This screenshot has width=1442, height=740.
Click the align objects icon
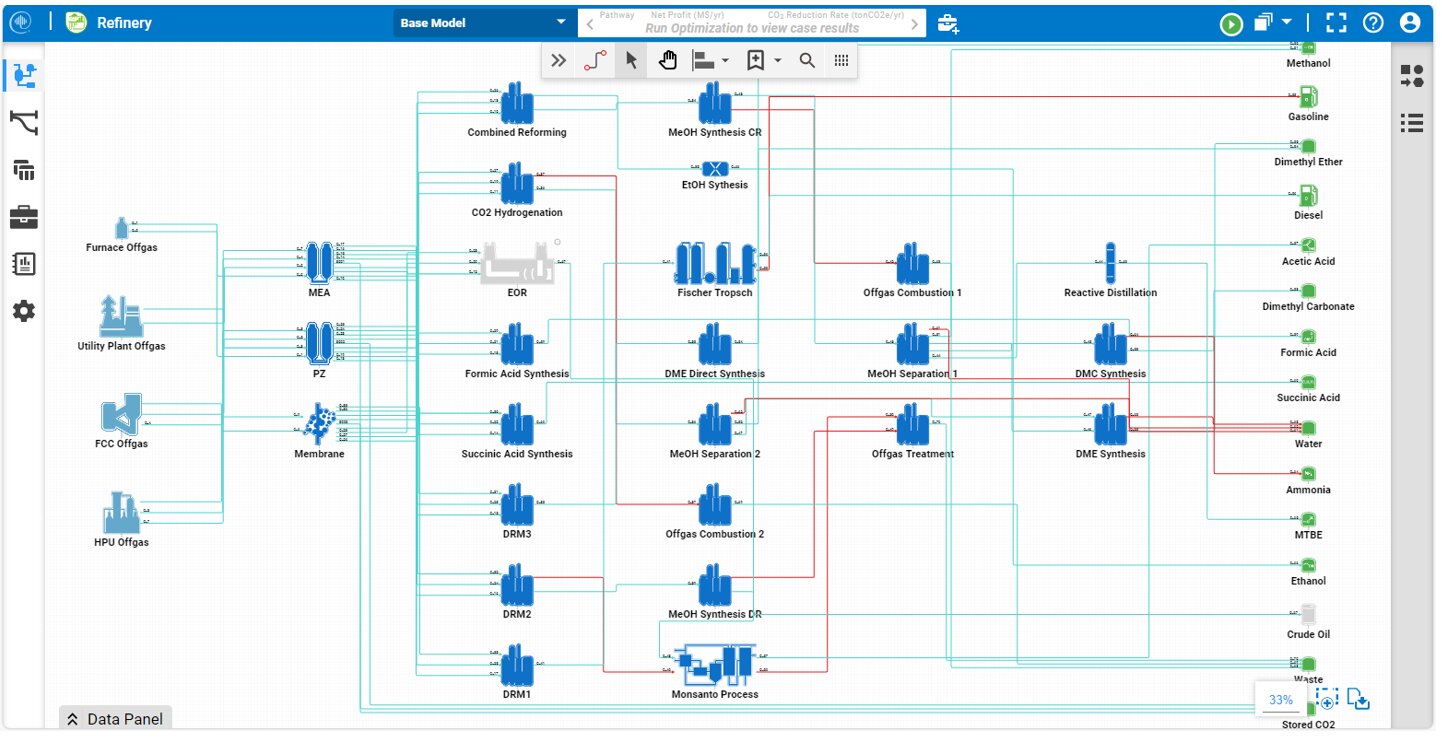[x=704, y=61]
